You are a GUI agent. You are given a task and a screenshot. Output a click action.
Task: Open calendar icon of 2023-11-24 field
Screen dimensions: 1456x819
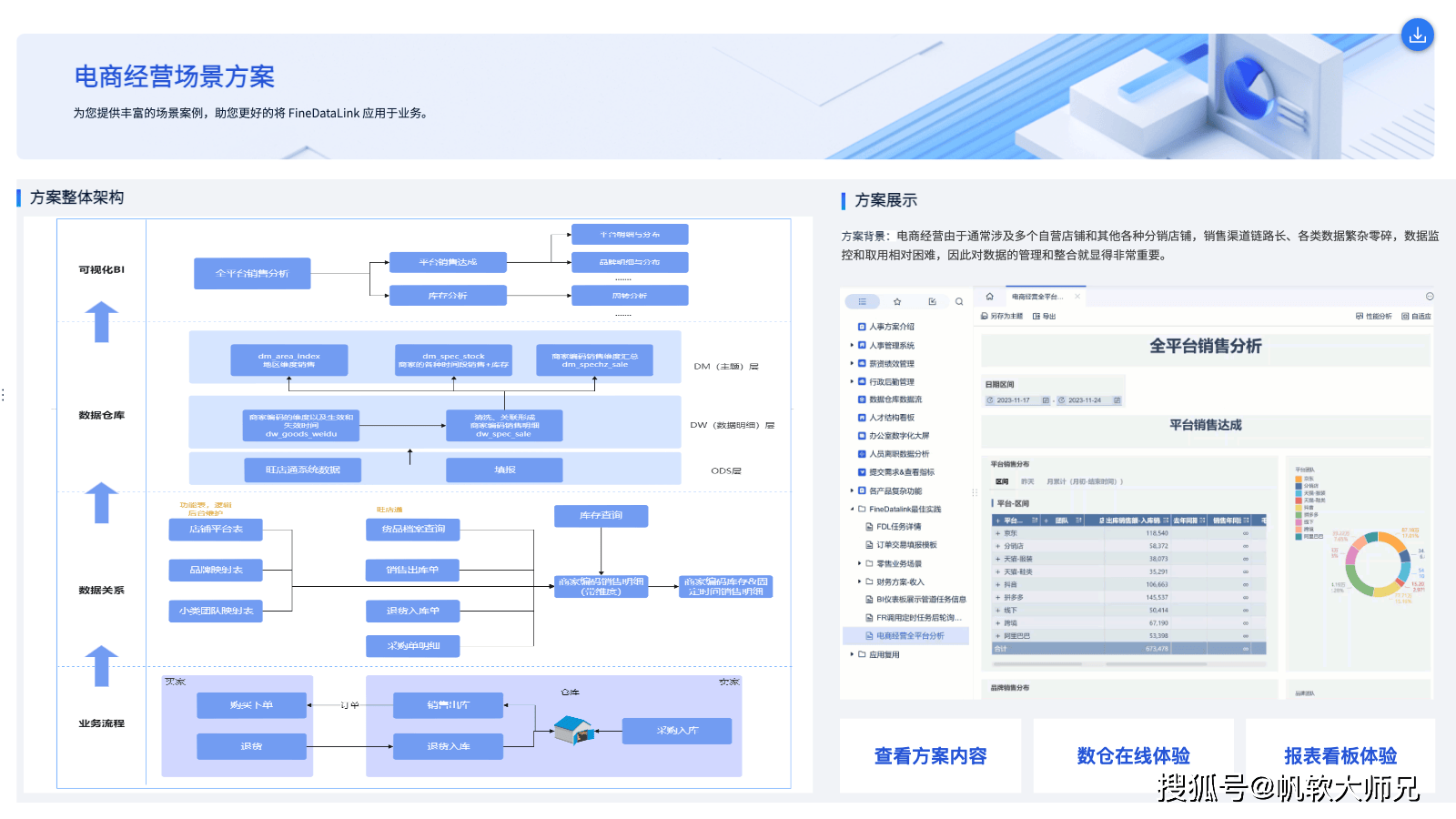(1117, 400)
